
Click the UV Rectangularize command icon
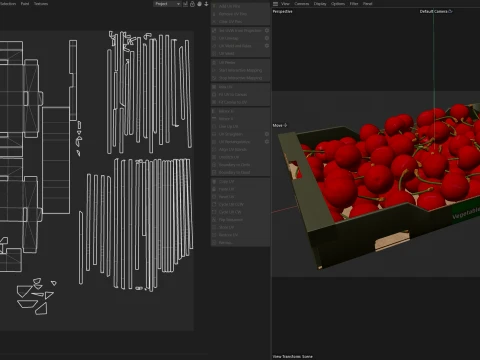(x=214, y=142)
